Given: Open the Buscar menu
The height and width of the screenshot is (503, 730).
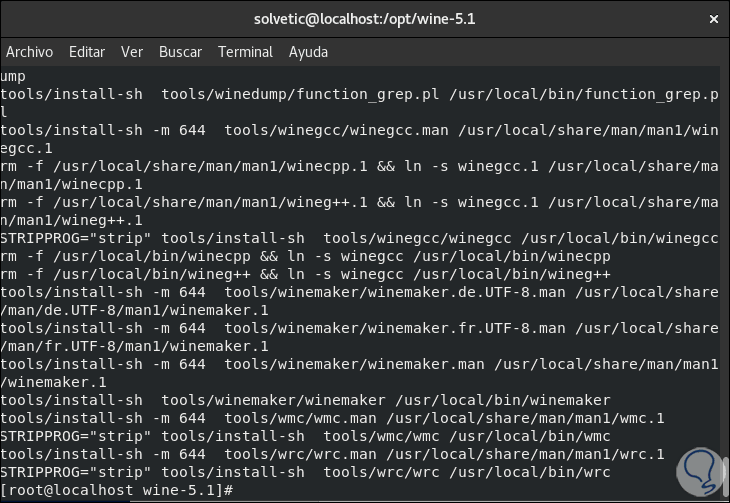Looking at the screenshot, I should click(180, 52).
